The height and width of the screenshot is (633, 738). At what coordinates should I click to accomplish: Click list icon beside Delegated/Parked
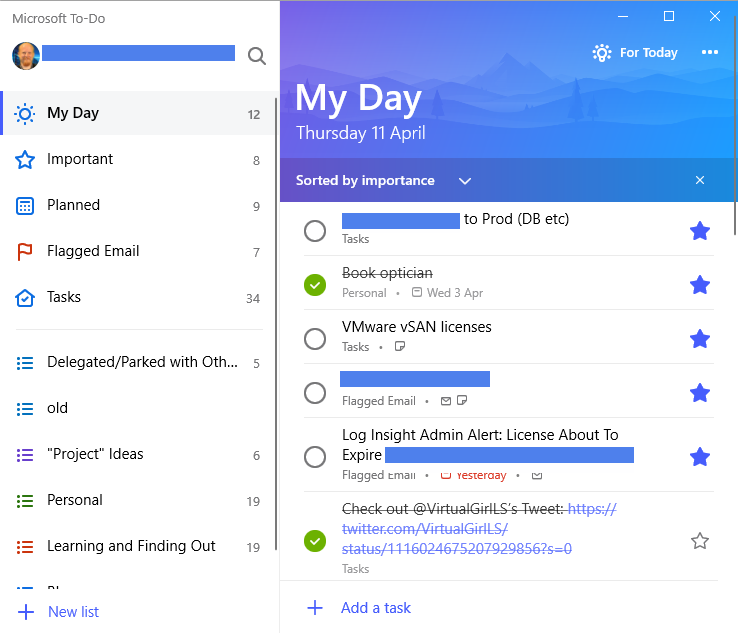tap(25, 363)
